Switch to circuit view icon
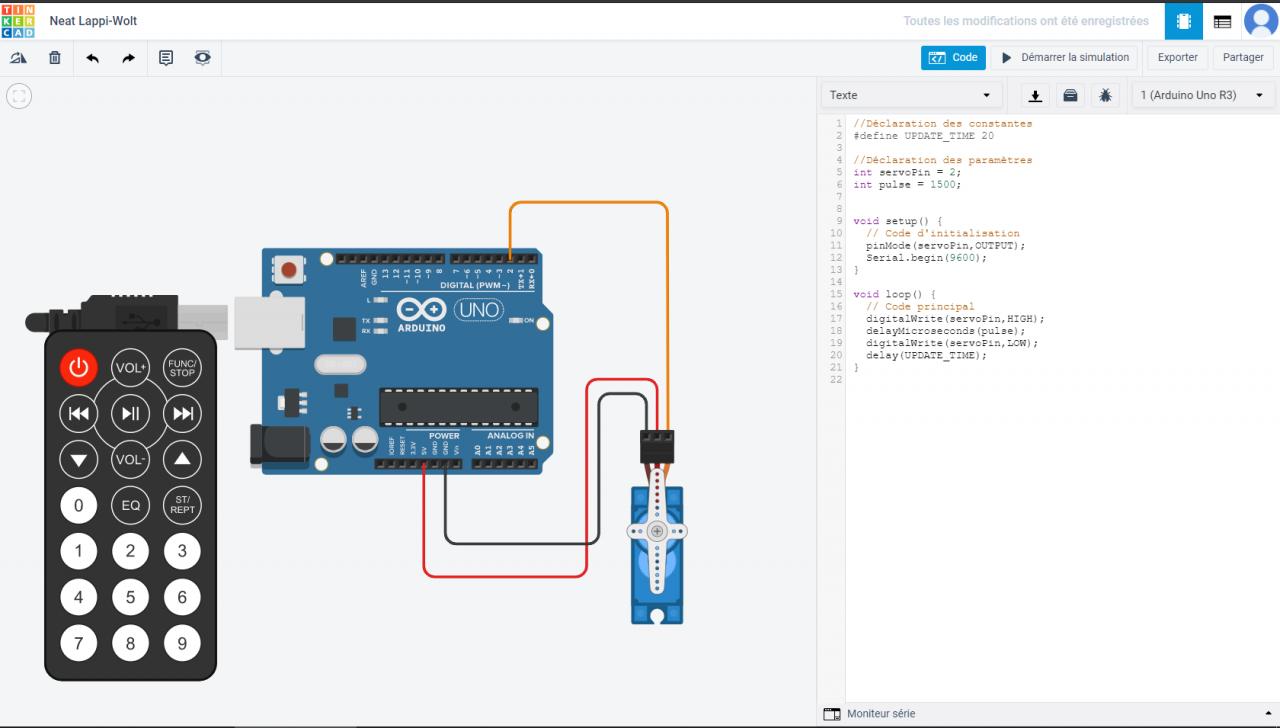 point(1184,21)
